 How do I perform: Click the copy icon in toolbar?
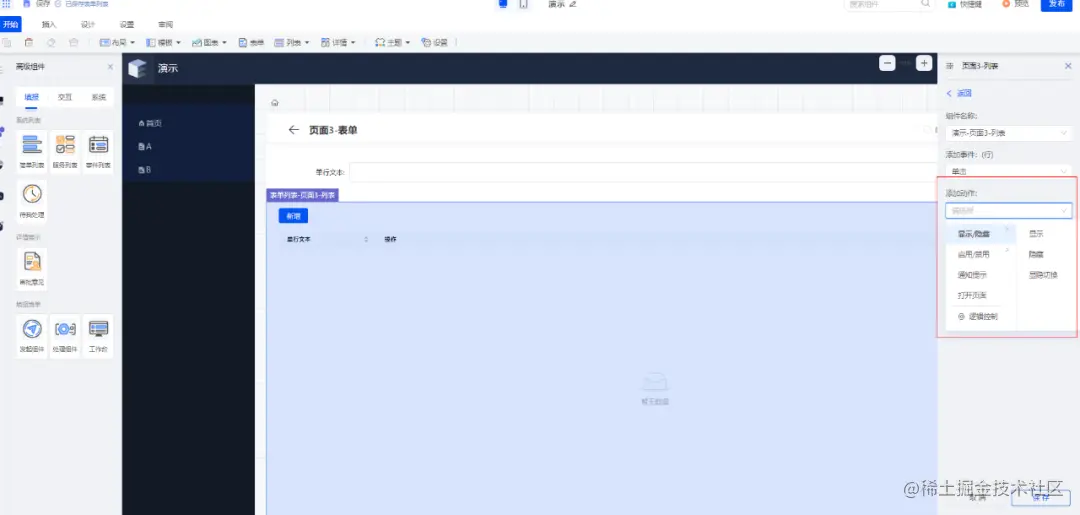[7, 43]
